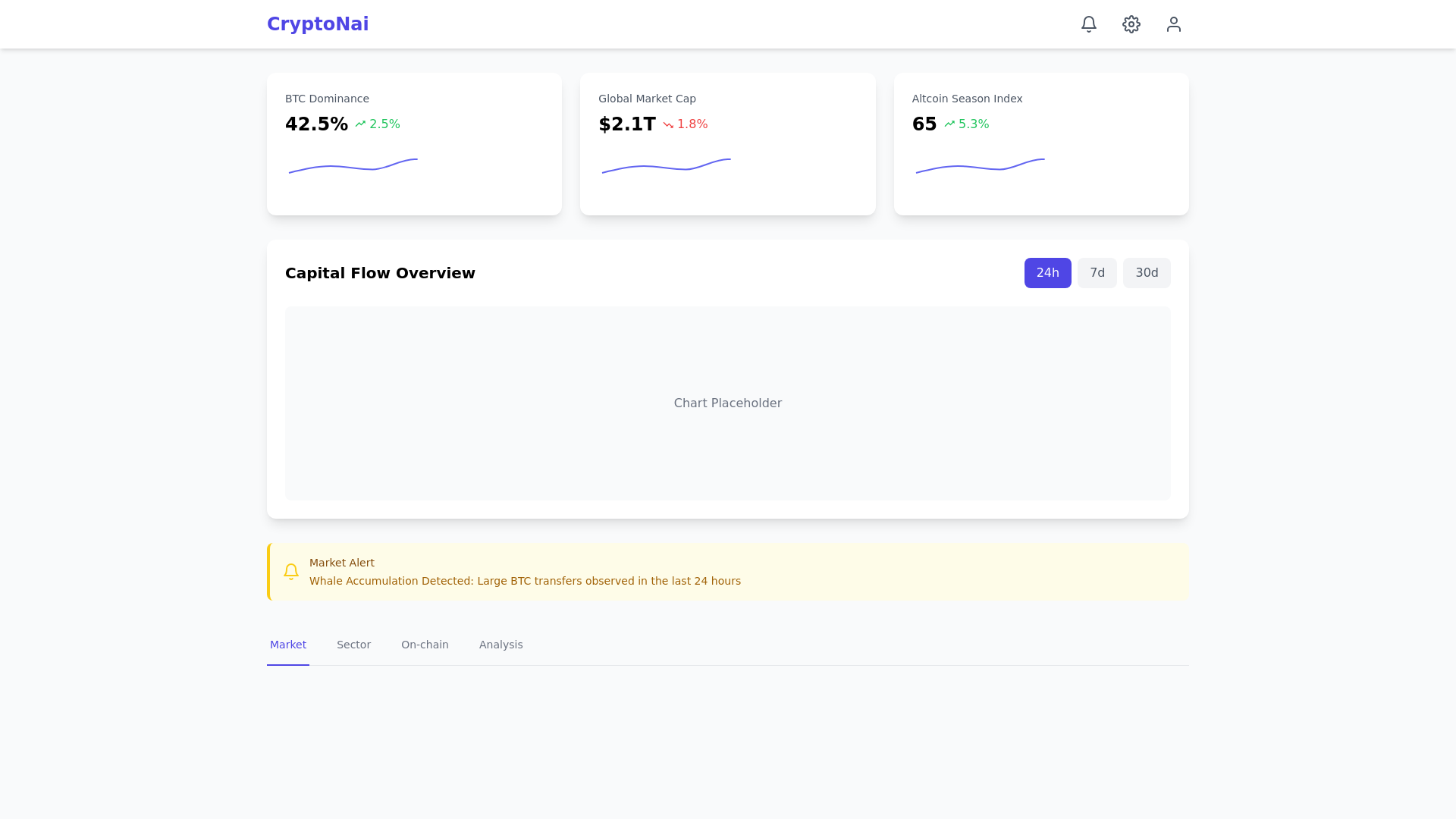
Task: Click the BTC Dominance sparkline chart
Action: coord(353,167)
